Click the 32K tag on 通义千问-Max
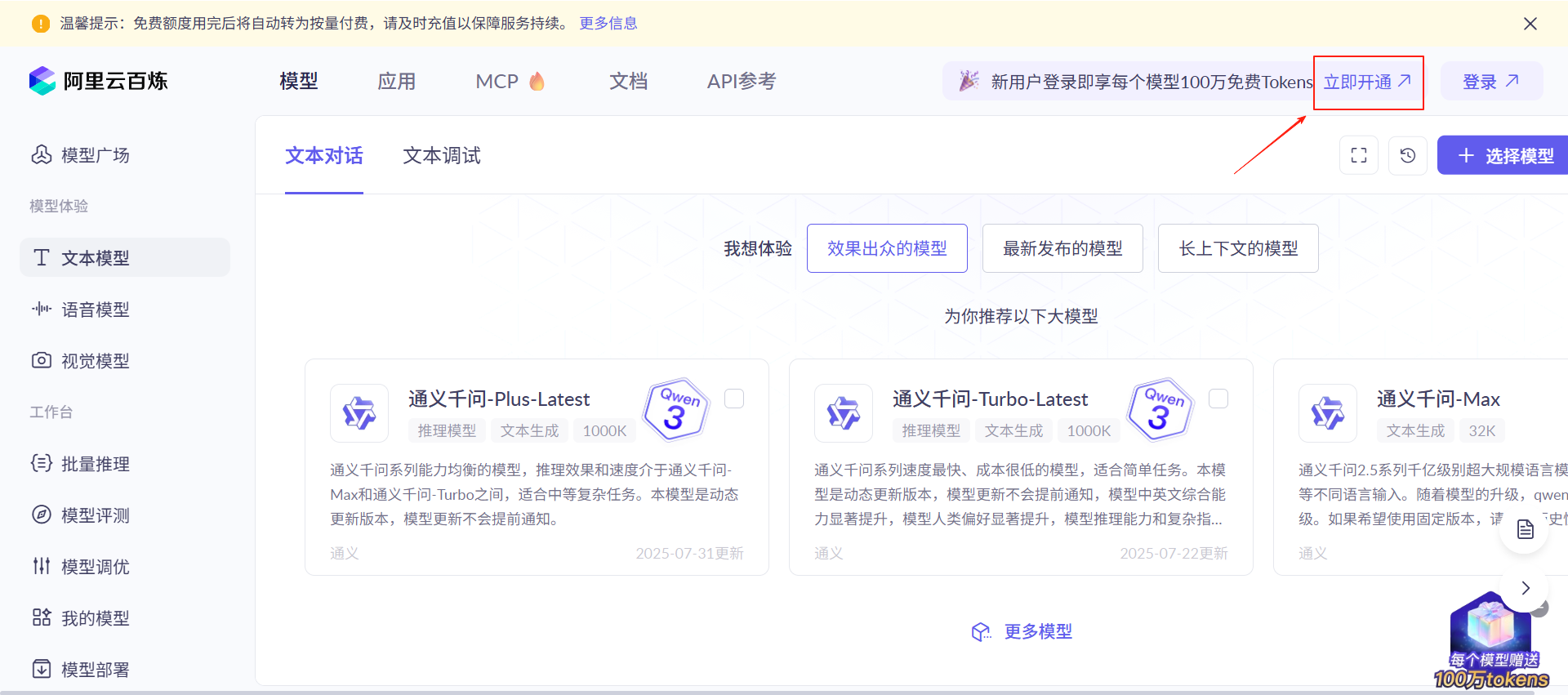1568x695 pixels. [1481, 430]
